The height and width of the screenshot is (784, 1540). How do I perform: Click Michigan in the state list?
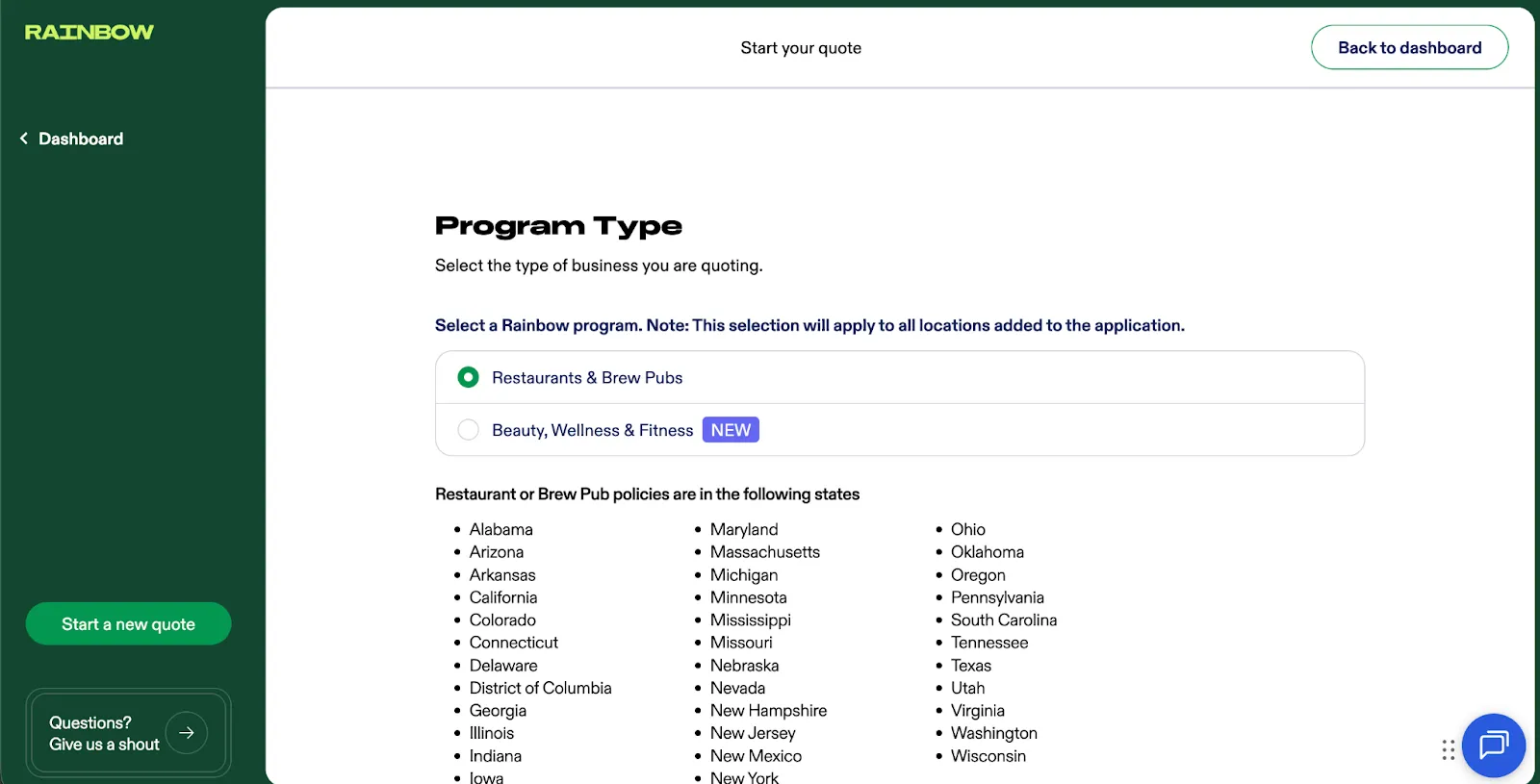(x=744, y=575)
